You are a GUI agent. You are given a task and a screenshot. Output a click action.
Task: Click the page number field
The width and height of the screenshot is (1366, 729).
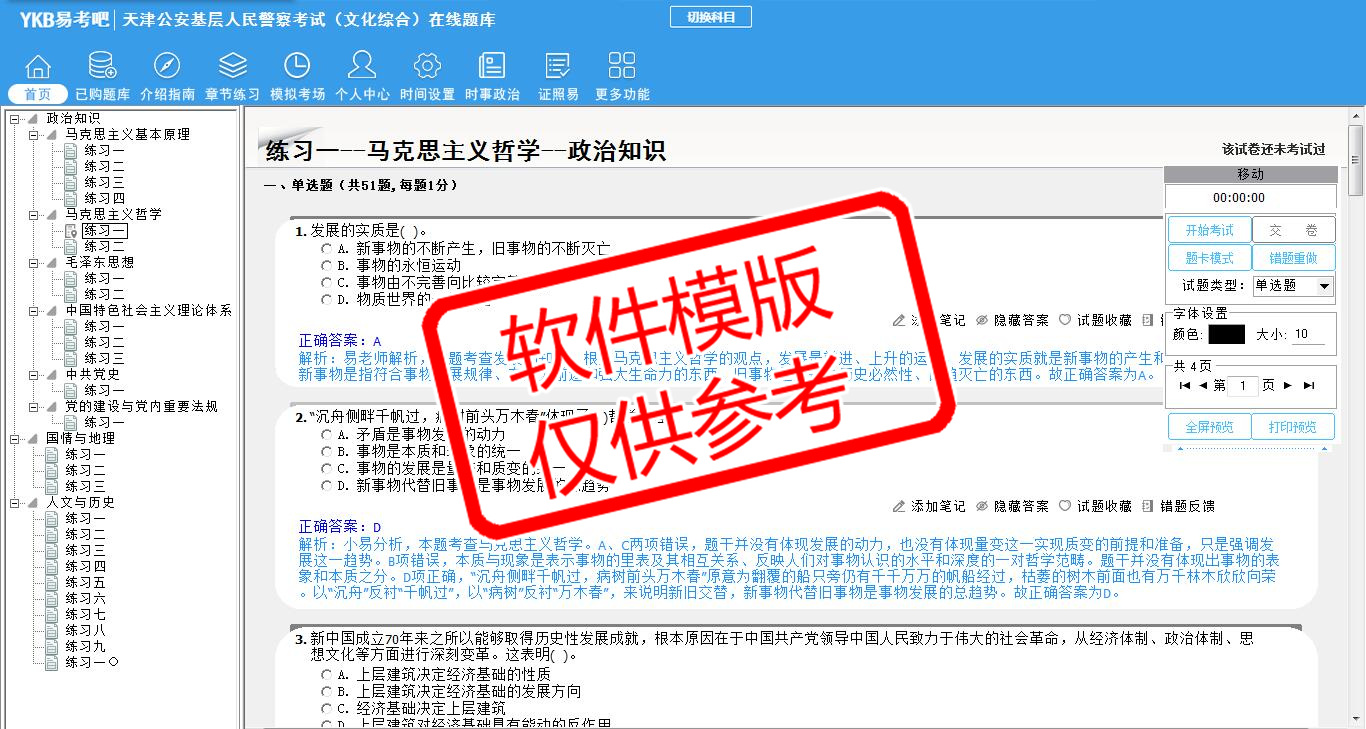click(1243, 385)
